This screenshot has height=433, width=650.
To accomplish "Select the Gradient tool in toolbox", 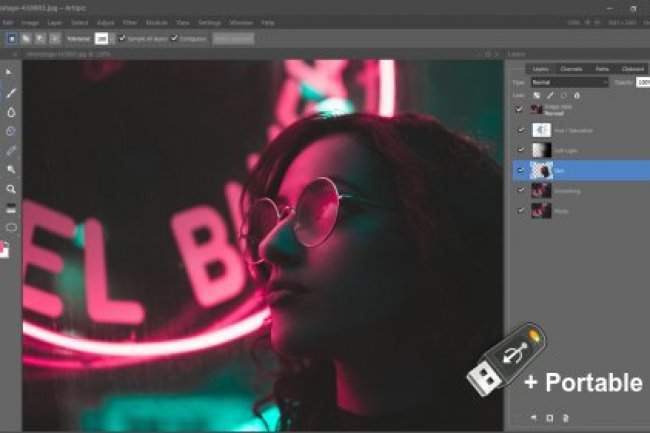I will [11, 208].
